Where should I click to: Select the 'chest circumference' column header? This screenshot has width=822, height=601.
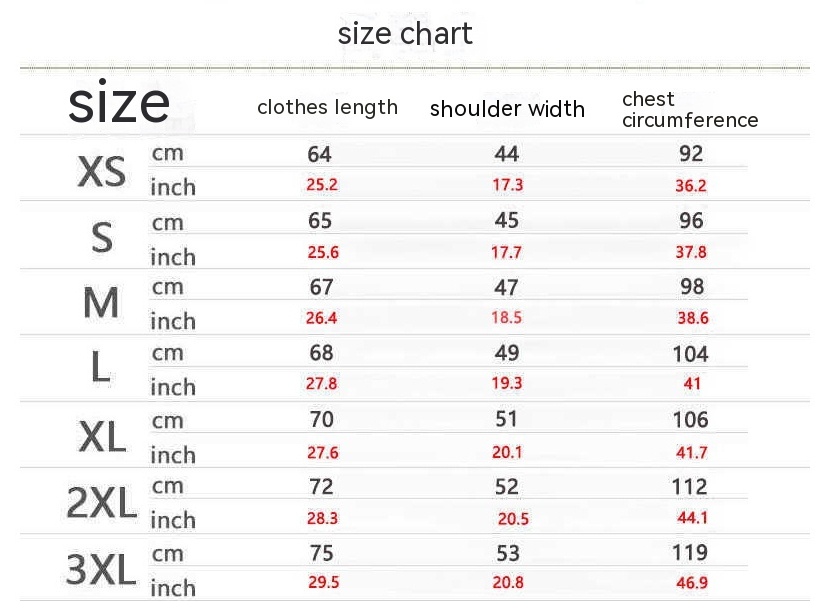(689, 110)
